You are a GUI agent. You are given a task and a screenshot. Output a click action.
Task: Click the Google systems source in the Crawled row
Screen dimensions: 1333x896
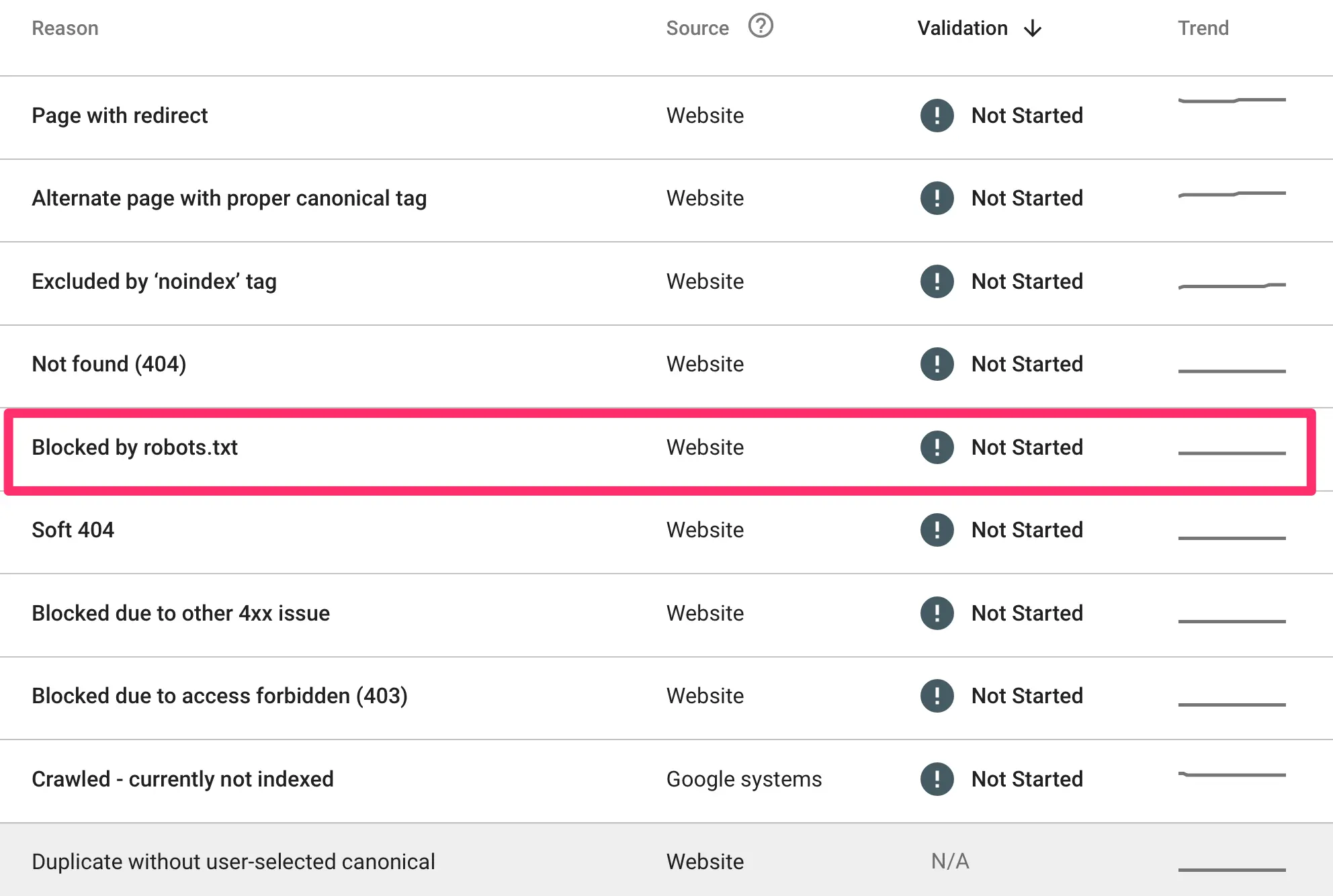click(x=744, y=779)
